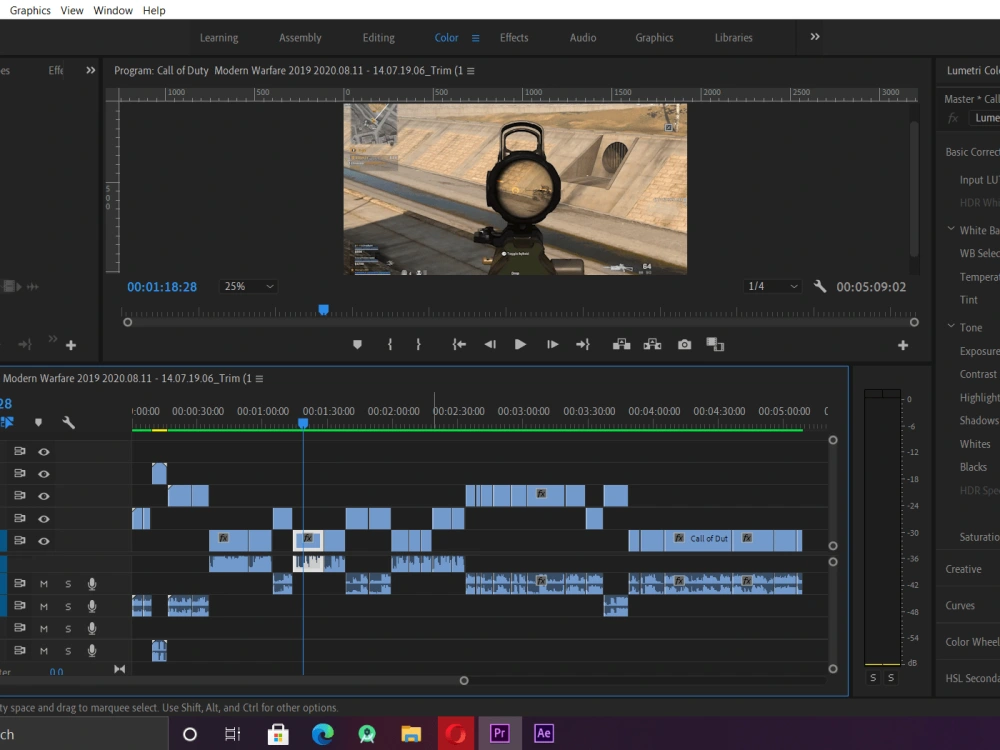Hide the topmost empty video track
Viewport: 1000px width, 750px height.
(43, 452)
